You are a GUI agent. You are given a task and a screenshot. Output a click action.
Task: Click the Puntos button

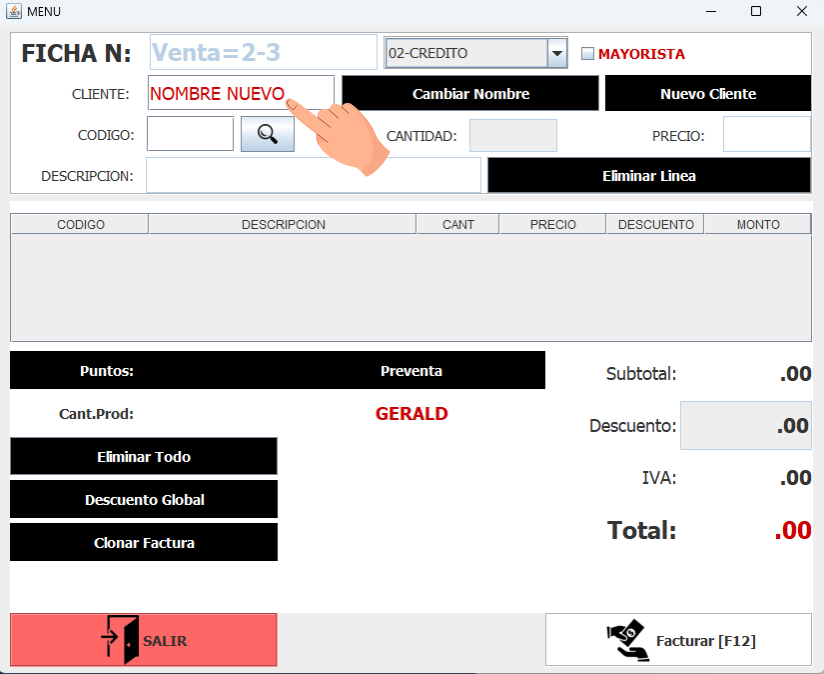(107, 370)
